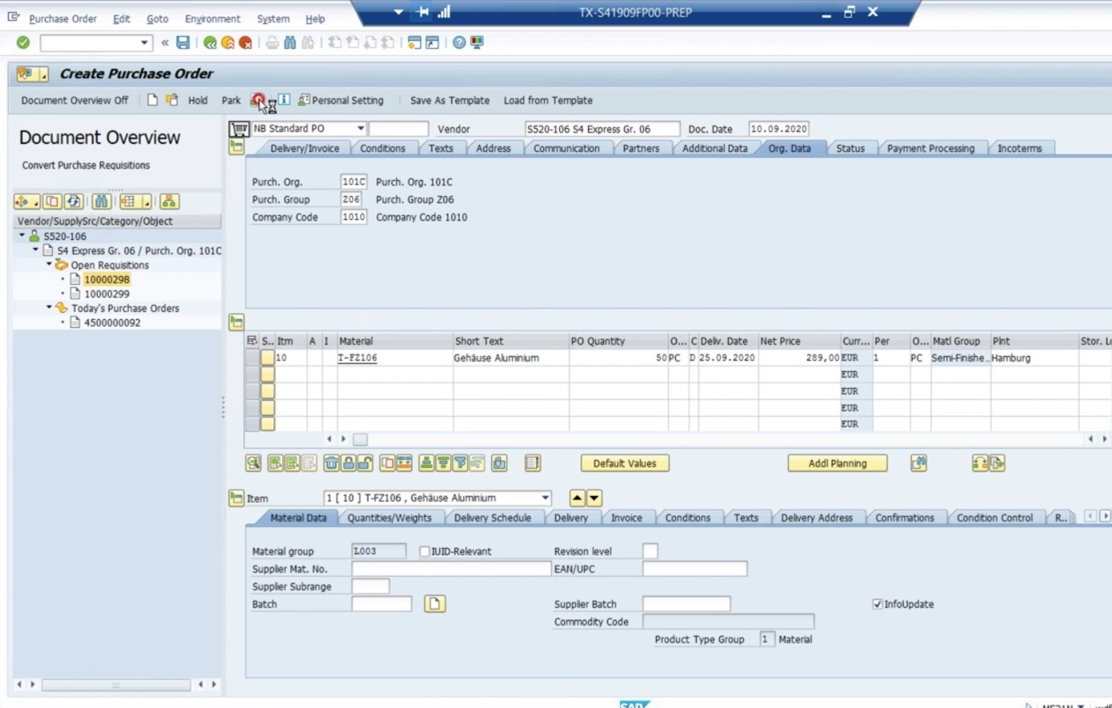Screen dimensions: 1112x708
Task: Click the hierarchy breakdown icon in Document Overview
Action: click(x=169, y=201)
